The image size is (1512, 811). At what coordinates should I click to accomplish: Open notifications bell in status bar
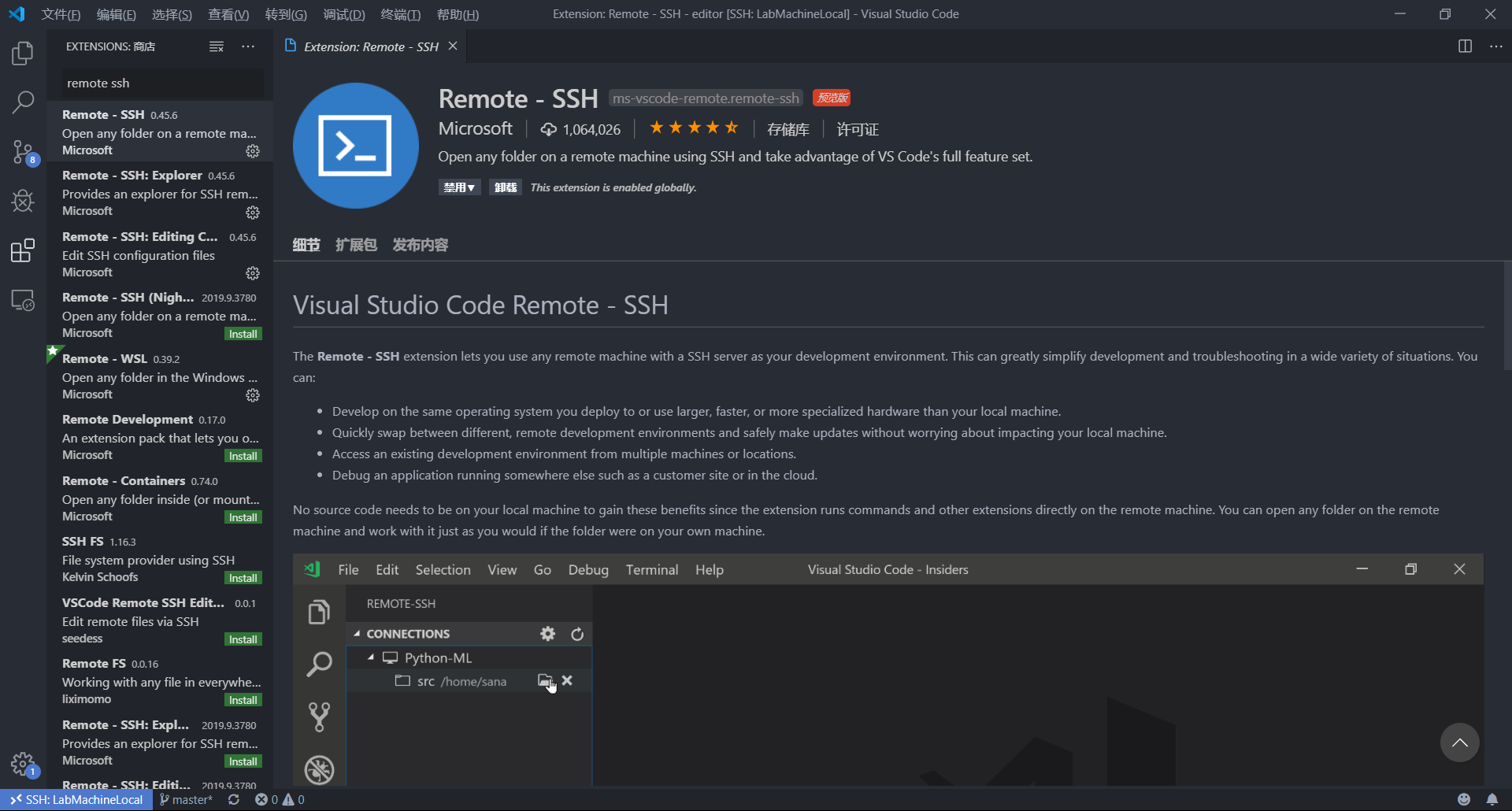point(1492,799)
